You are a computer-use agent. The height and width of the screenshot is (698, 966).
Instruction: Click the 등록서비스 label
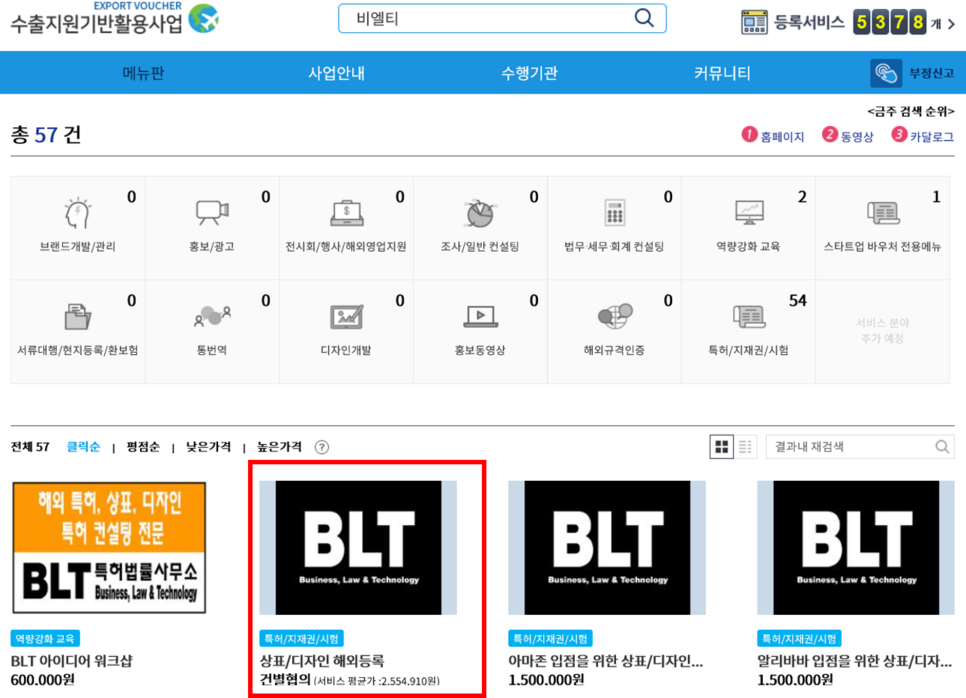pyautogui.click(x=809, y=23)
